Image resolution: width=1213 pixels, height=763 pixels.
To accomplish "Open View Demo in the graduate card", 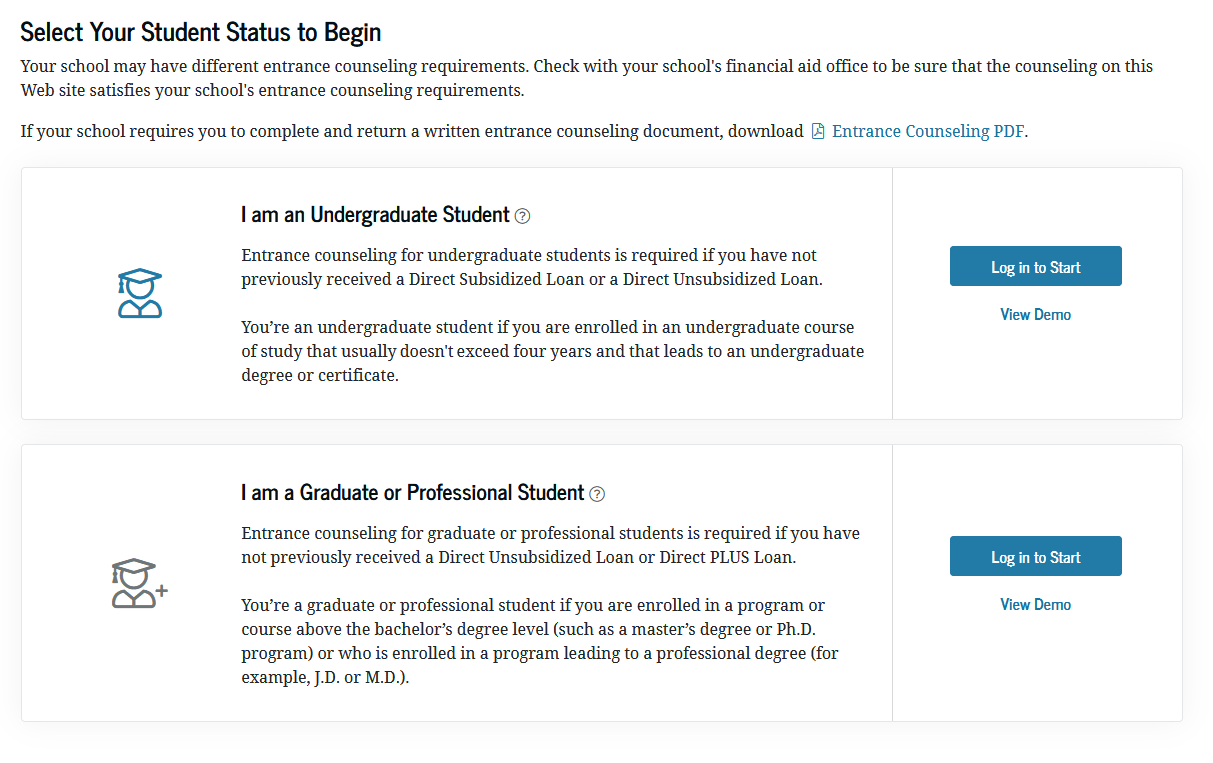I will point(1035,604).
